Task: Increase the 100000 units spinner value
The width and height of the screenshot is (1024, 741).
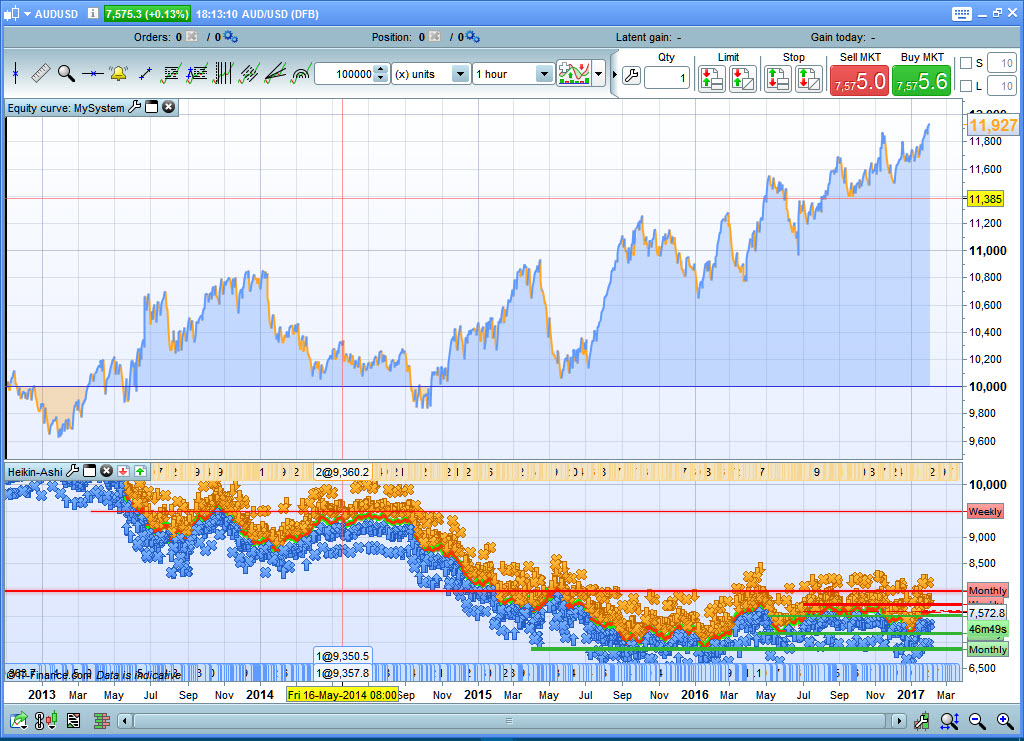Action: tap(381, 70)
